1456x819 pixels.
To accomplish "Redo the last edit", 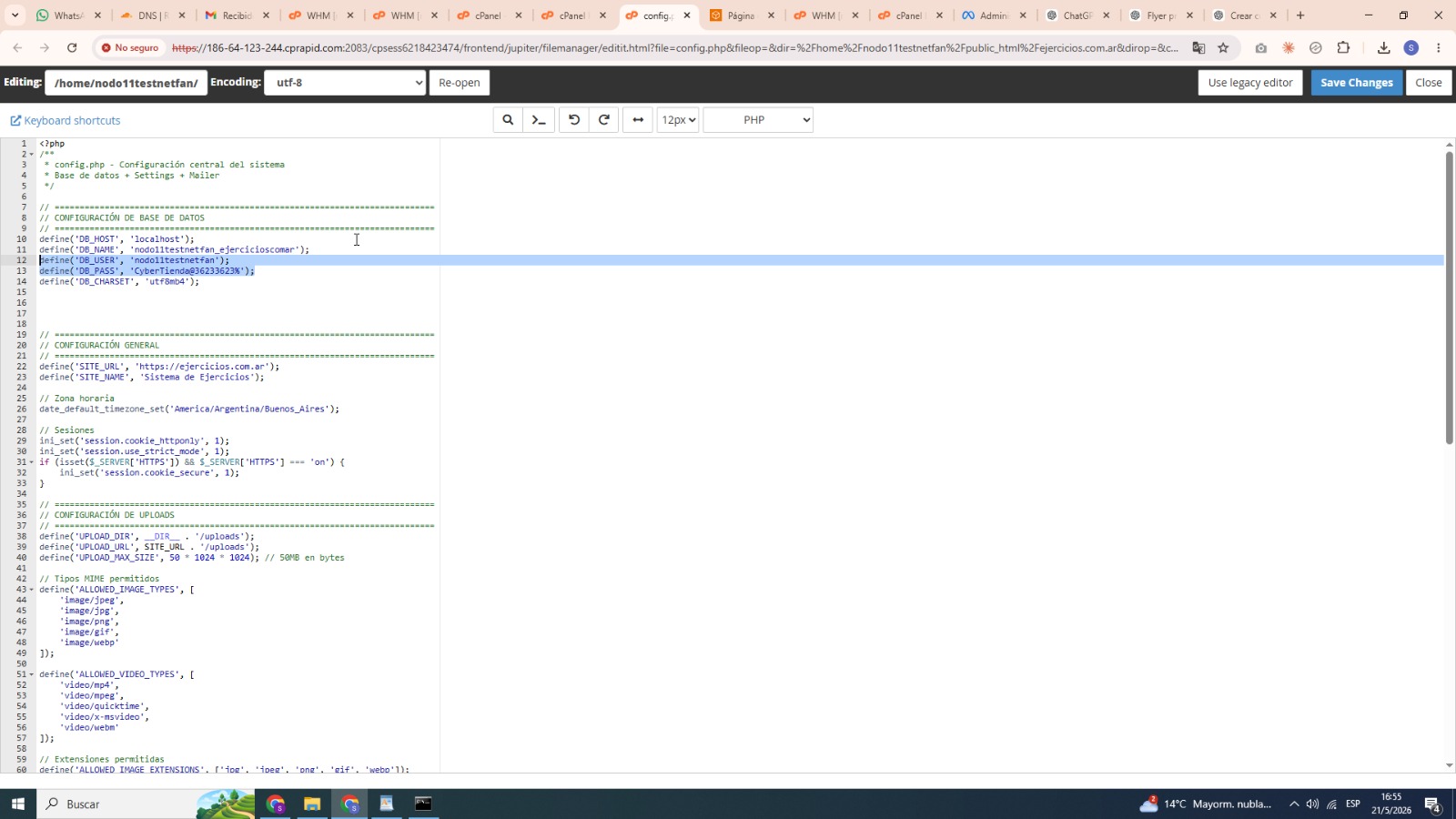I will [x=604, y=120].
